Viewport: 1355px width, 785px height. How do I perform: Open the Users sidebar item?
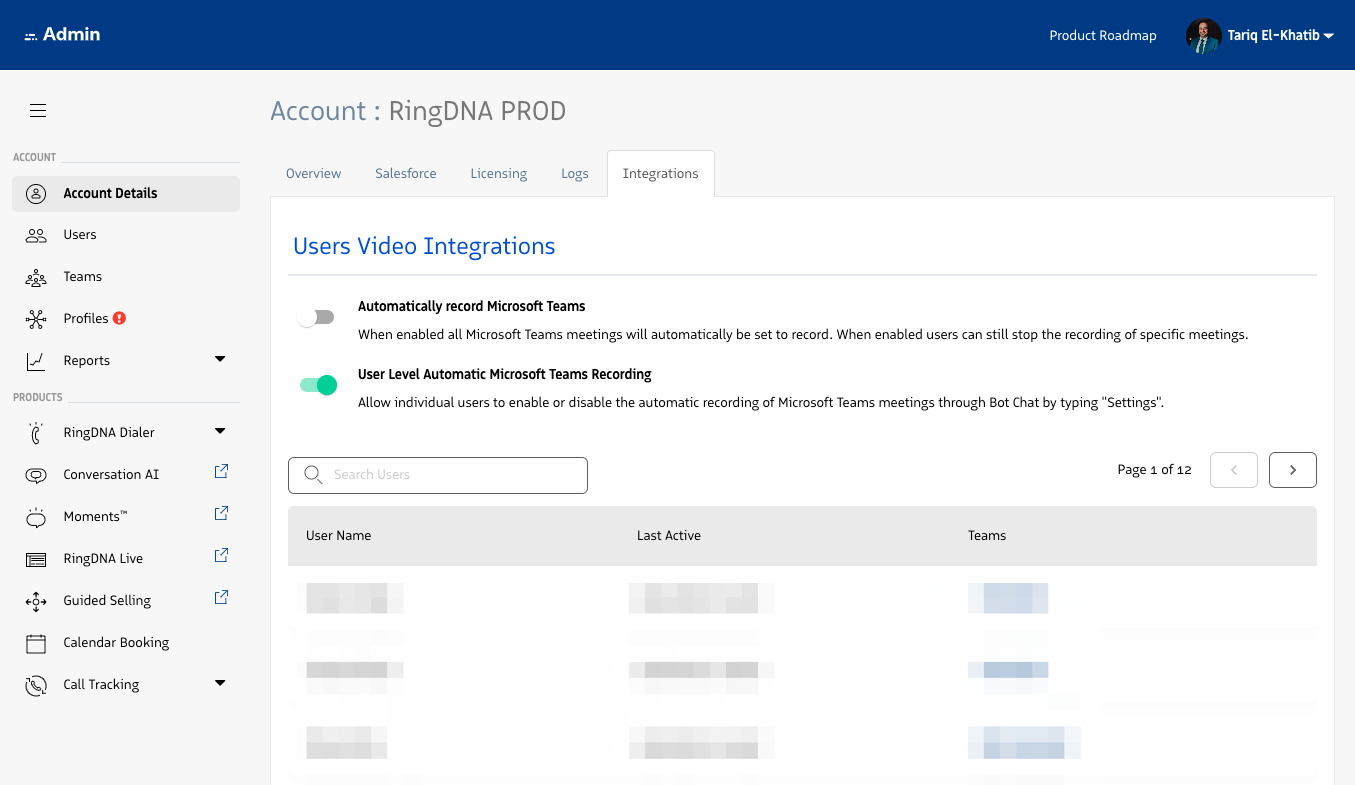pos(80,235)
